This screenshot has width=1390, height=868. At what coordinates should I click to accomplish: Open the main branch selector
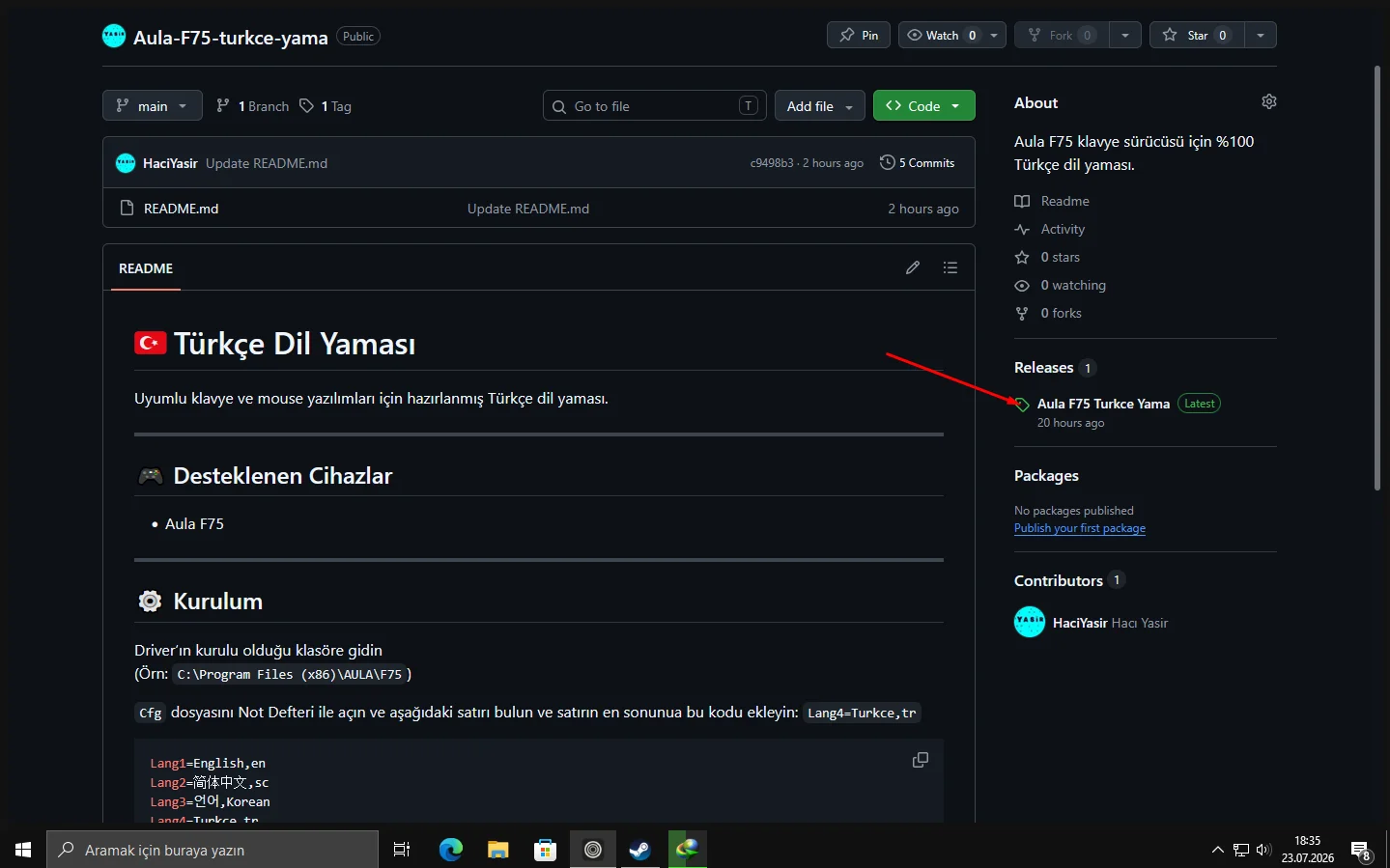(x=153, y=105)
